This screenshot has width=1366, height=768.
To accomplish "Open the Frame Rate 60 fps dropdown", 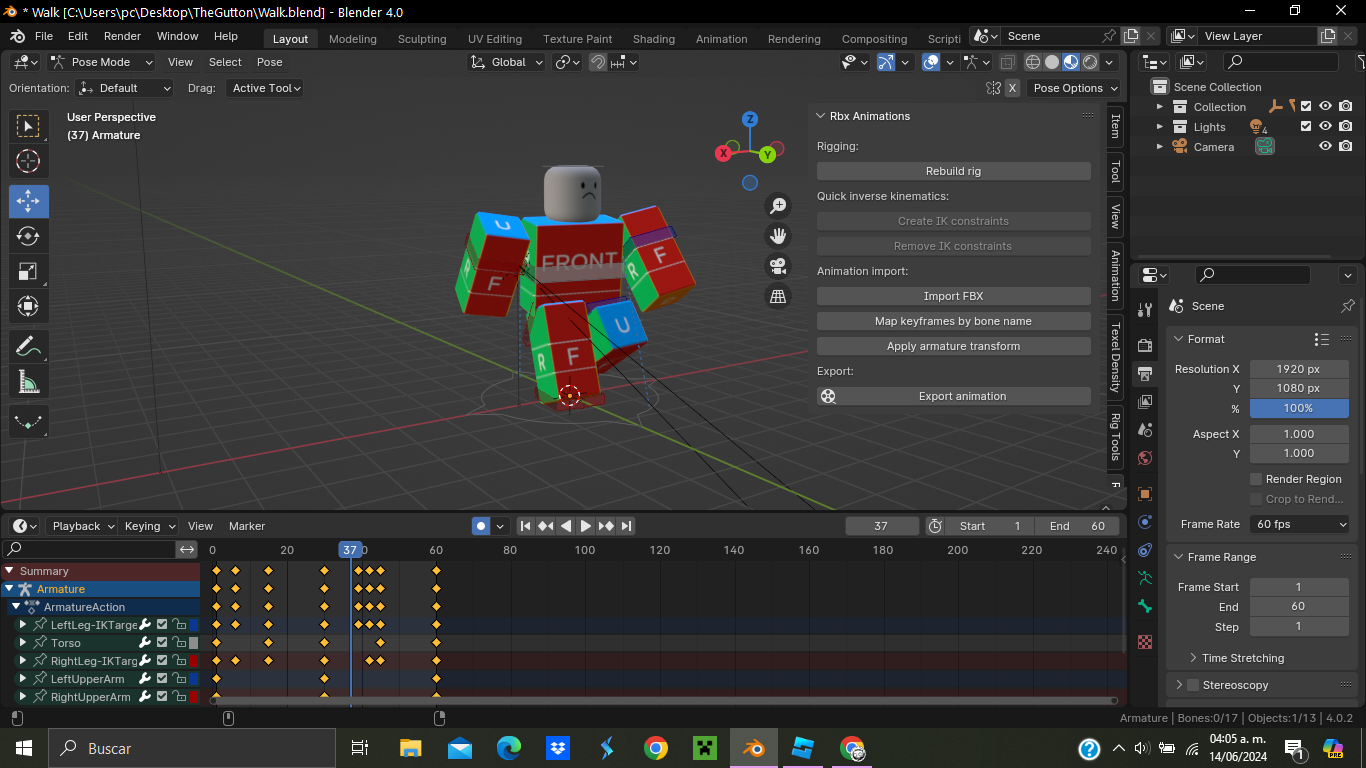I will 1300,524.
